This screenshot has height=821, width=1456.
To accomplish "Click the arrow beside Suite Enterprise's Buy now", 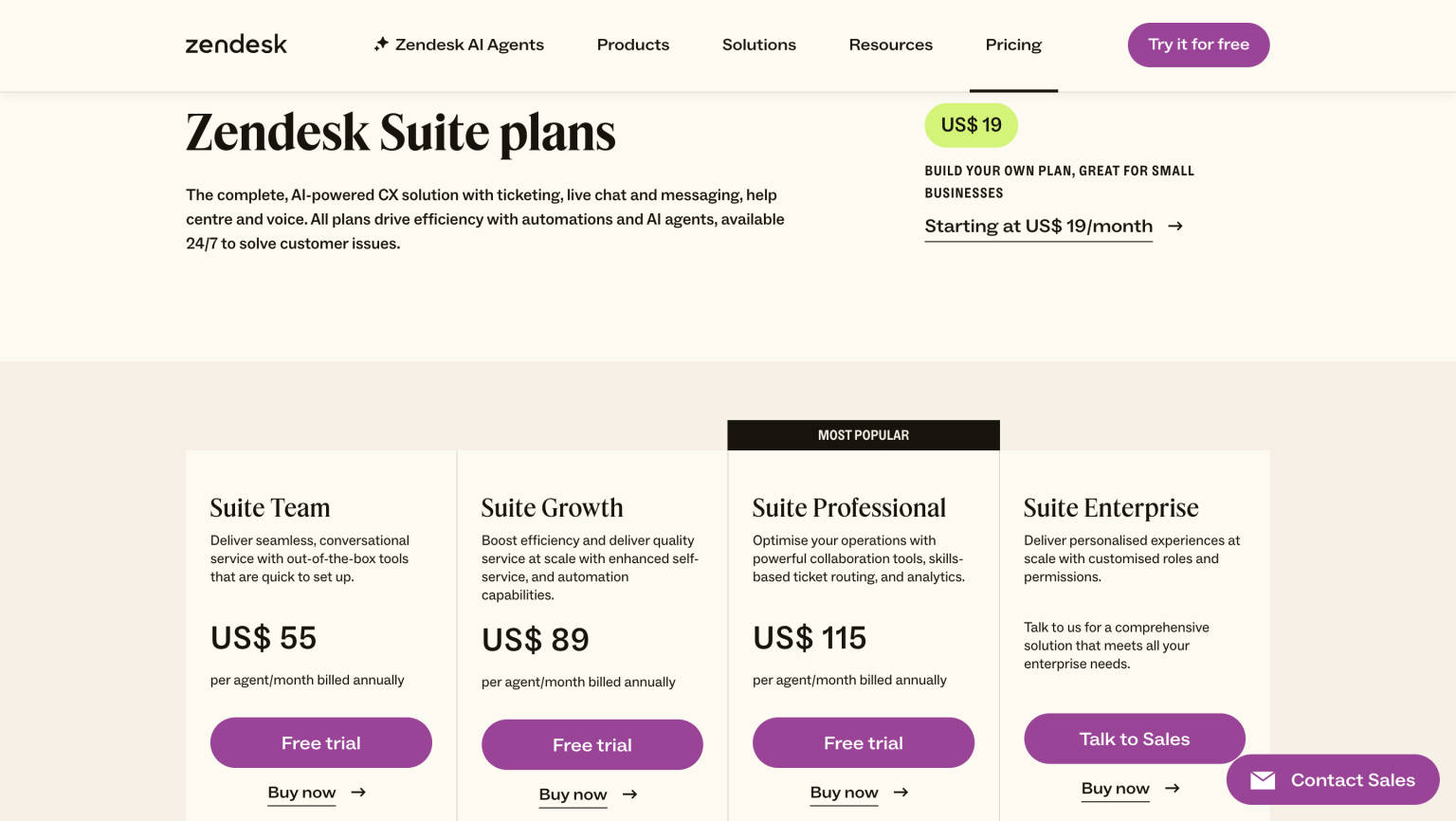I will click(x=1173, y=788).
